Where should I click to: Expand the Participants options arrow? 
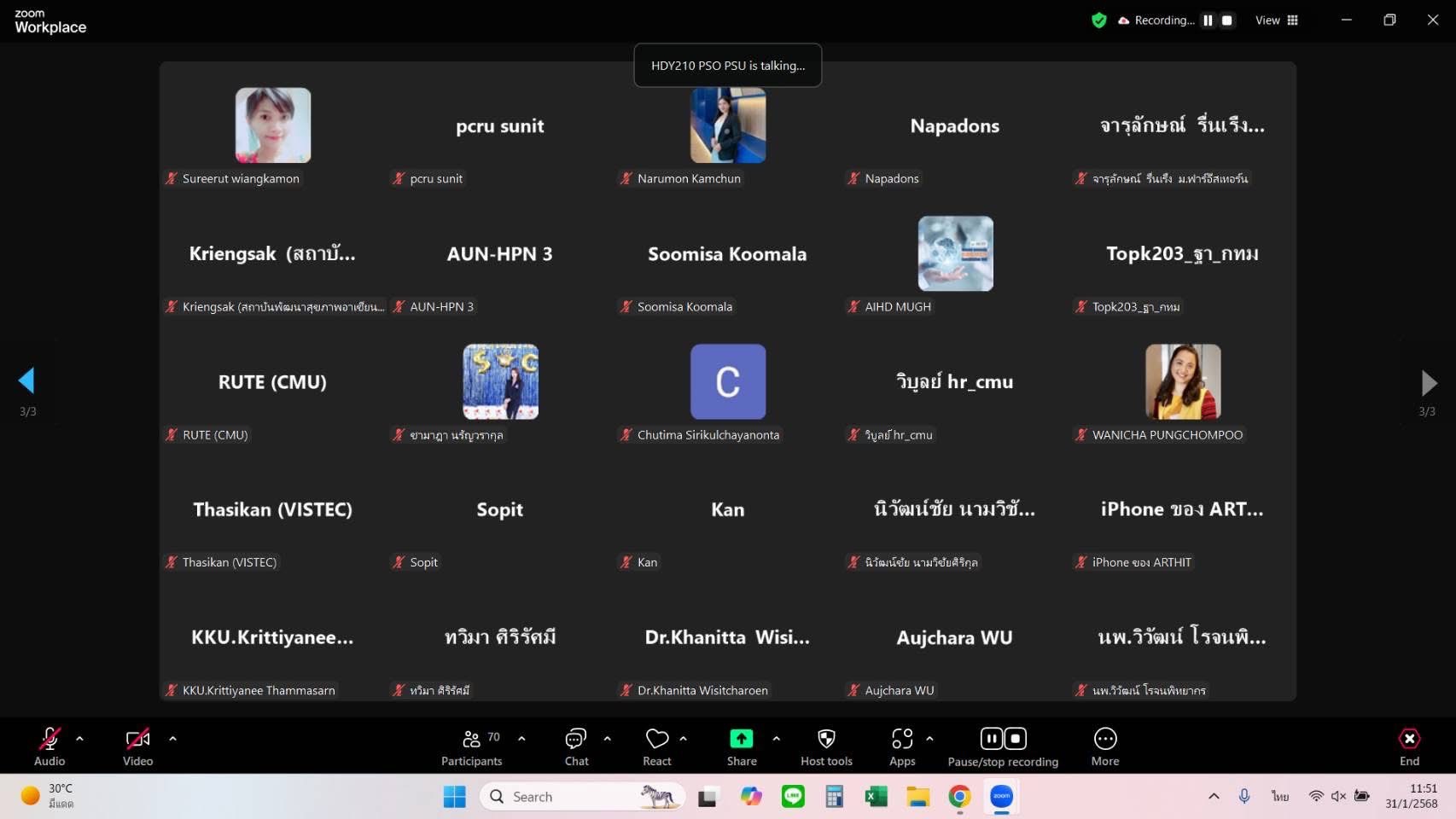click(521, 739)
